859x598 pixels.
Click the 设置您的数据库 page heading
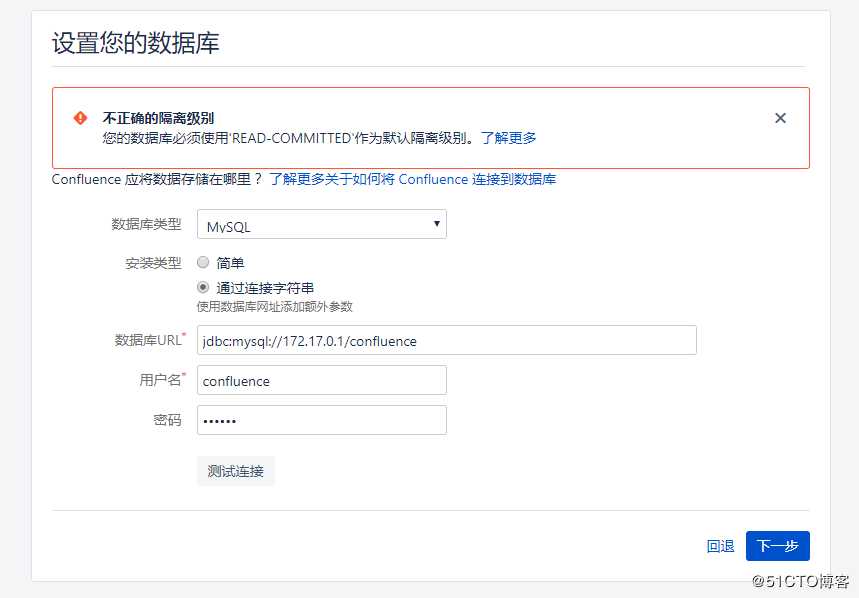point(135,43)
